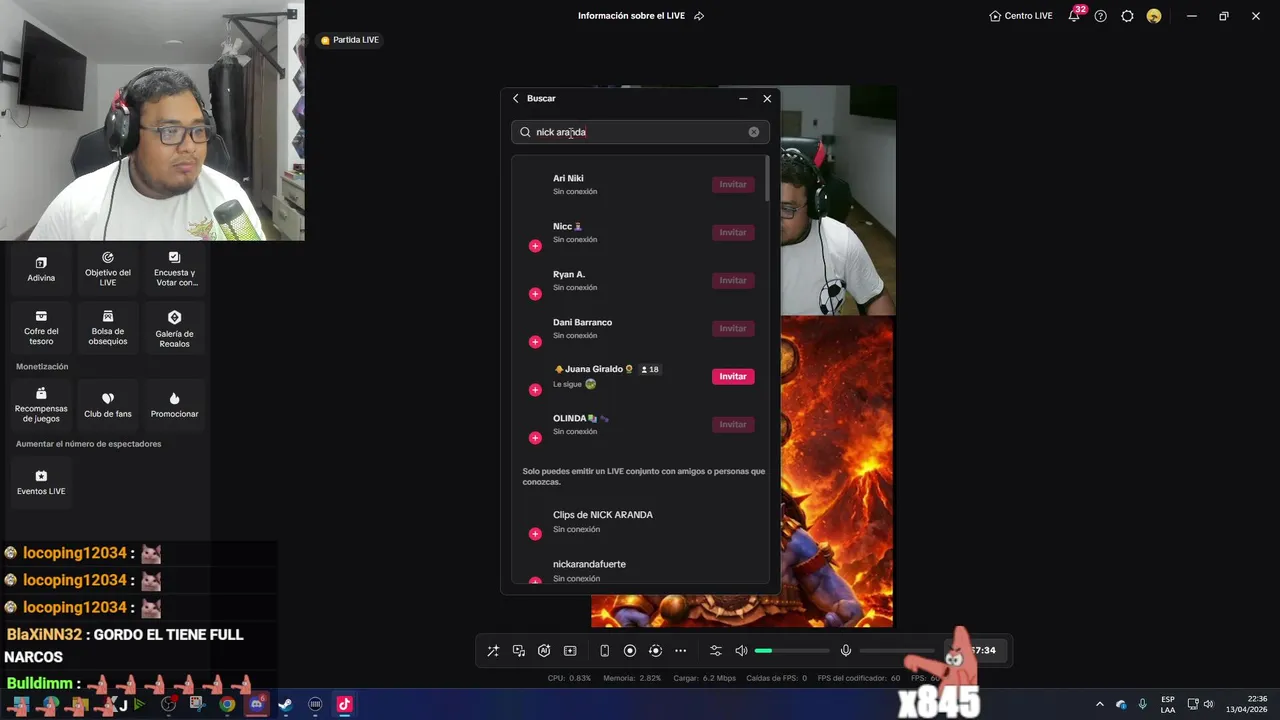Click the Promocionar flame icon
This screenshot has width=1280, height=720.
tap(174, 398)
